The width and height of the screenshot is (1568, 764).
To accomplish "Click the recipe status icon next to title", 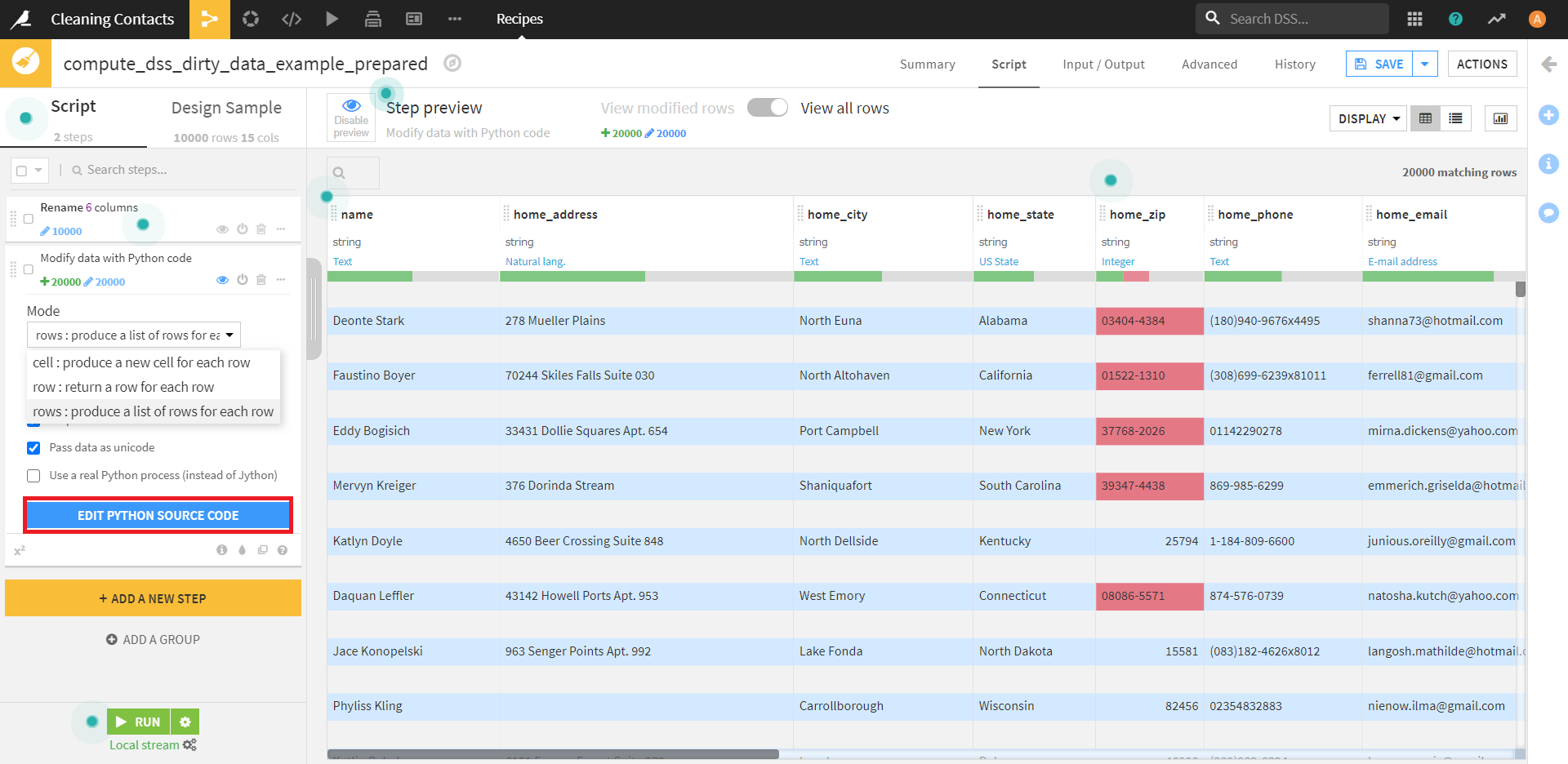I will pyautogui.click(x=452, y=63).
